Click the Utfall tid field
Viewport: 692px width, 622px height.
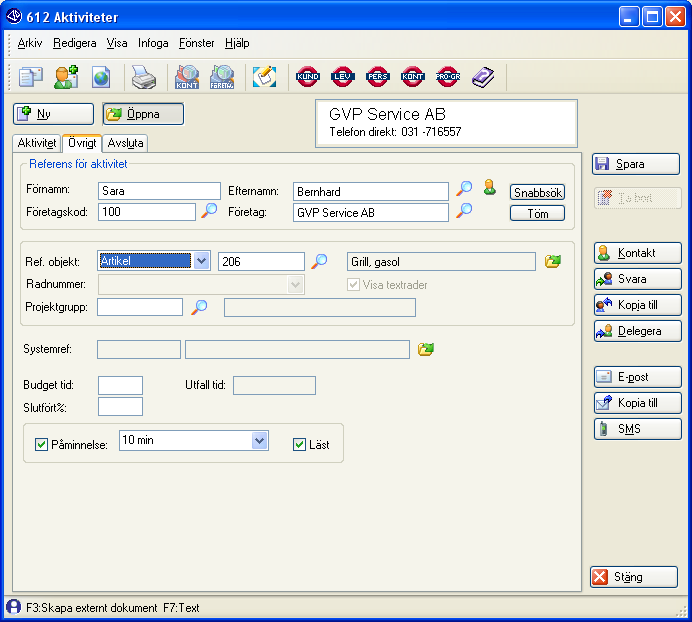tap(274, 385)
